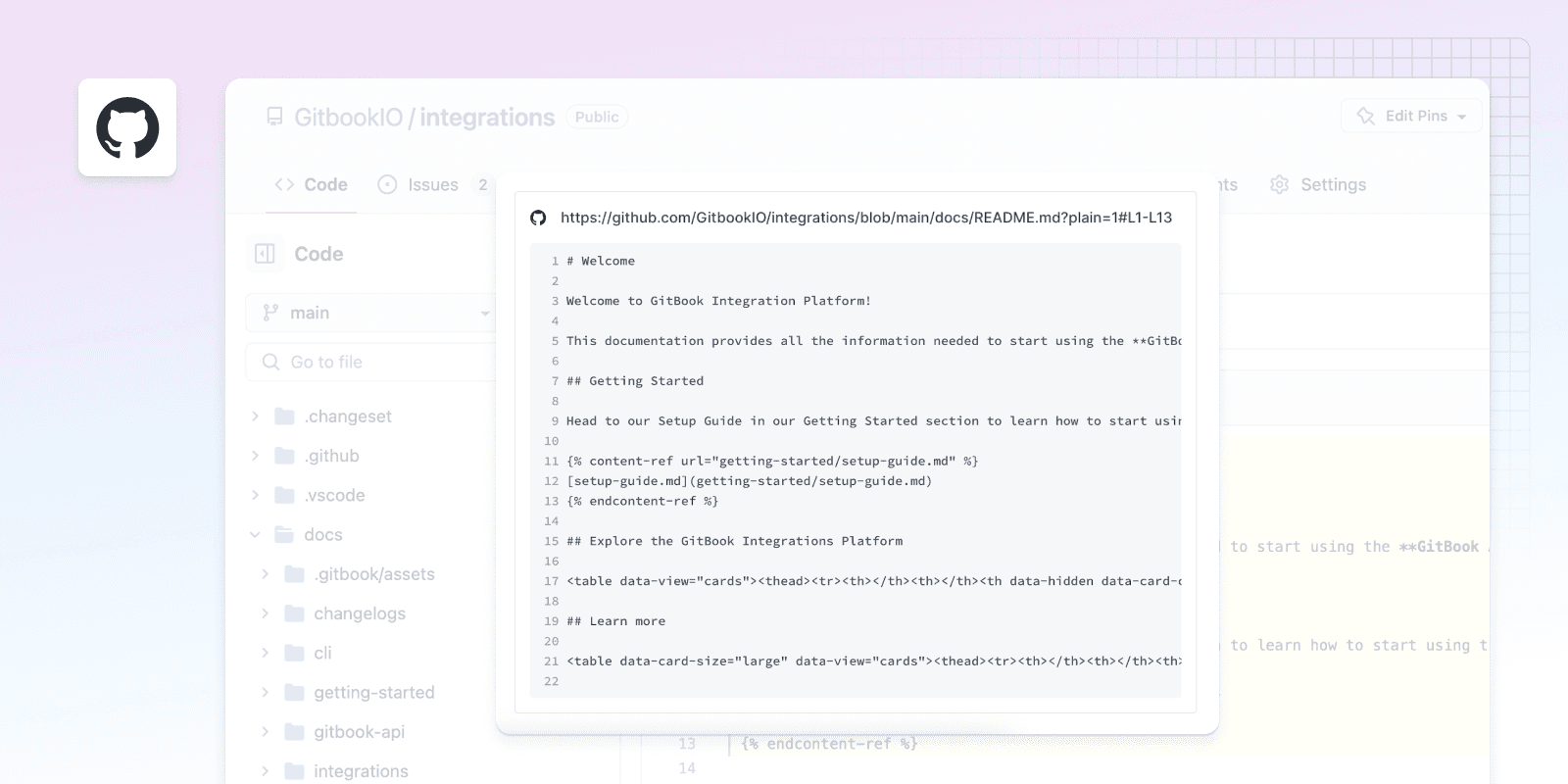Expand the cli folder chevron
The height and width of the screenshot is (784, 1568).
click(265, 653)
